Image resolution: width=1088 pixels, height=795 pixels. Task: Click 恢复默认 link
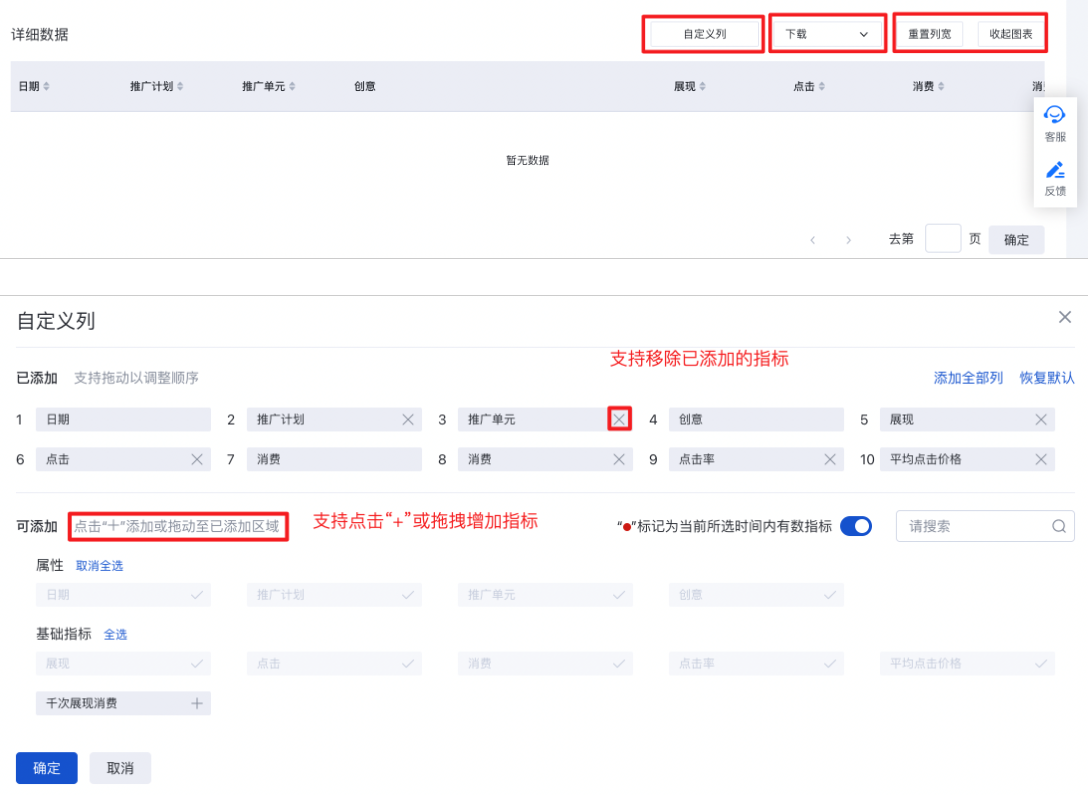point(1046,378)
